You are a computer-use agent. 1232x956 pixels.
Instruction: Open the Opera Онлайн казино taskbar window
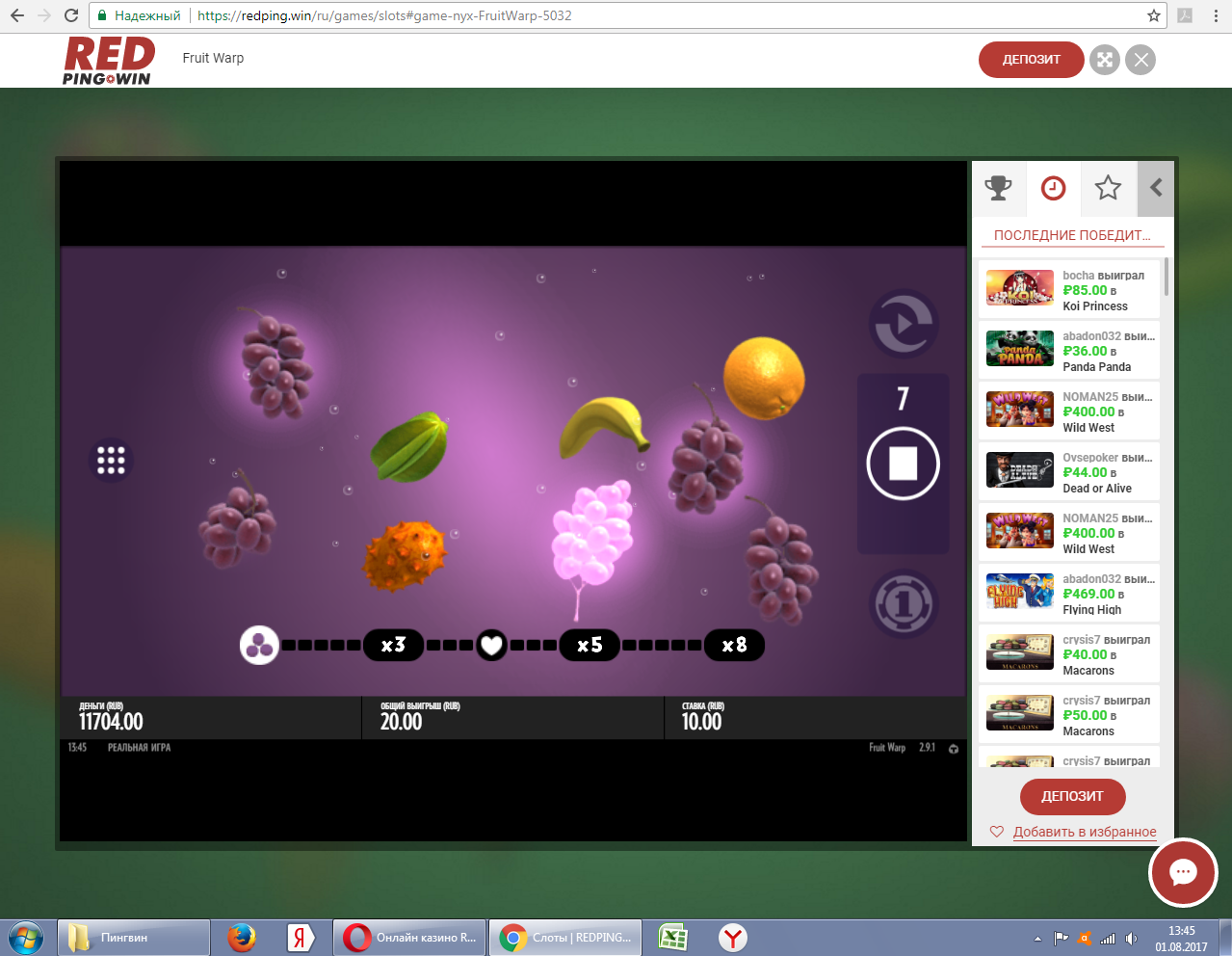pos(409,938)
